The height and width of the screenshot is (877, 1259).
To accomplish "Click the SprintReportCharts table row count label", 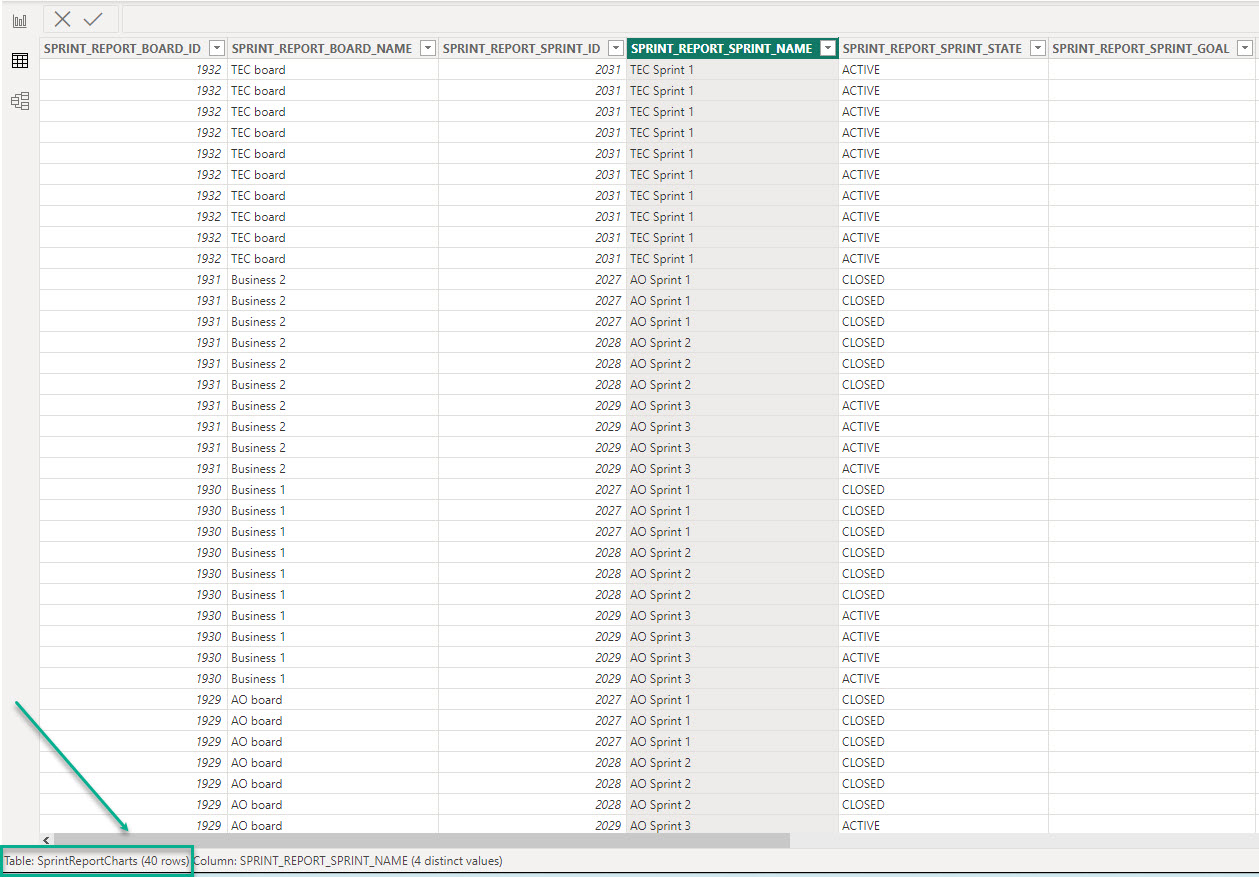I will click(96, 860).
